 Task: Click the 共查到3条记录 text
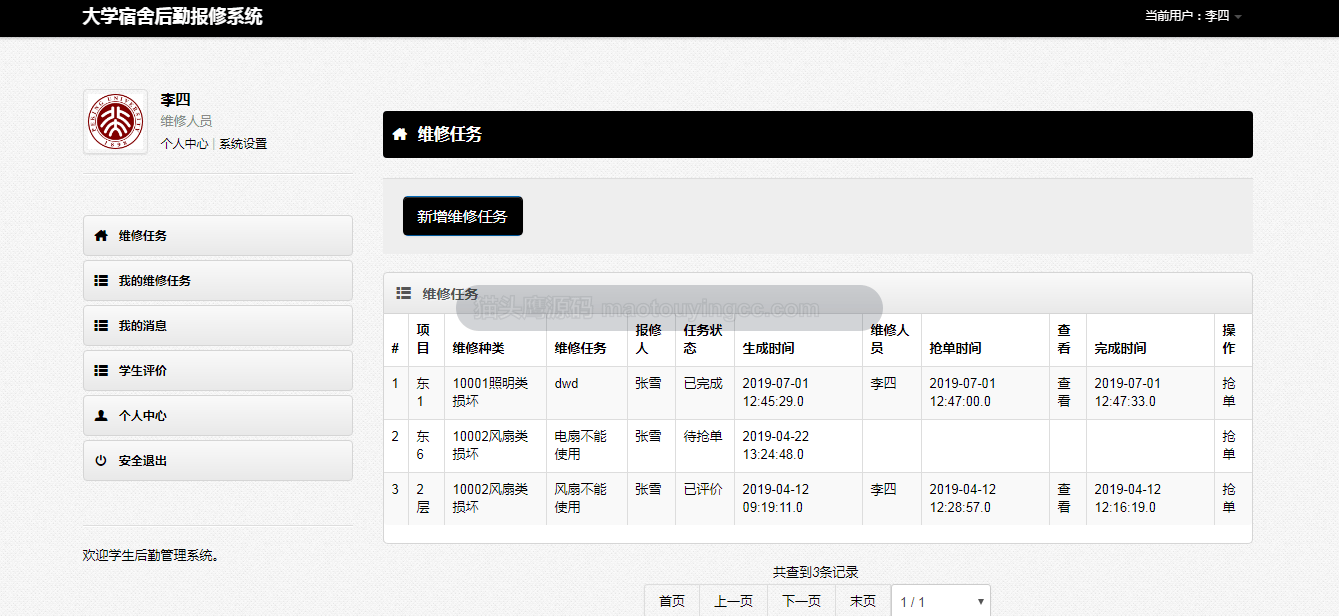[815, 572]
